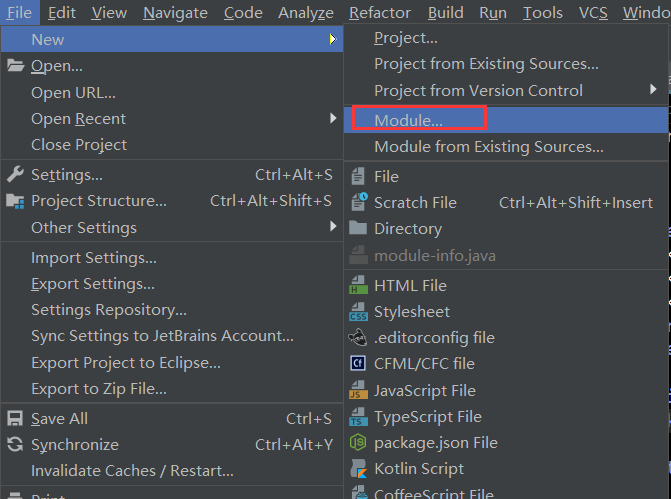
Task: Open the Refactor menu
Action: [x=380, y=13]
